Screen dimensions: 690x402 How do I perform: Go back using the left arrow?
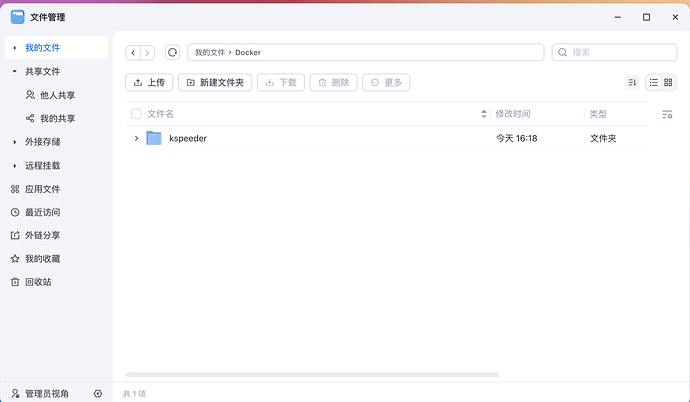click(x=133, y=52)
